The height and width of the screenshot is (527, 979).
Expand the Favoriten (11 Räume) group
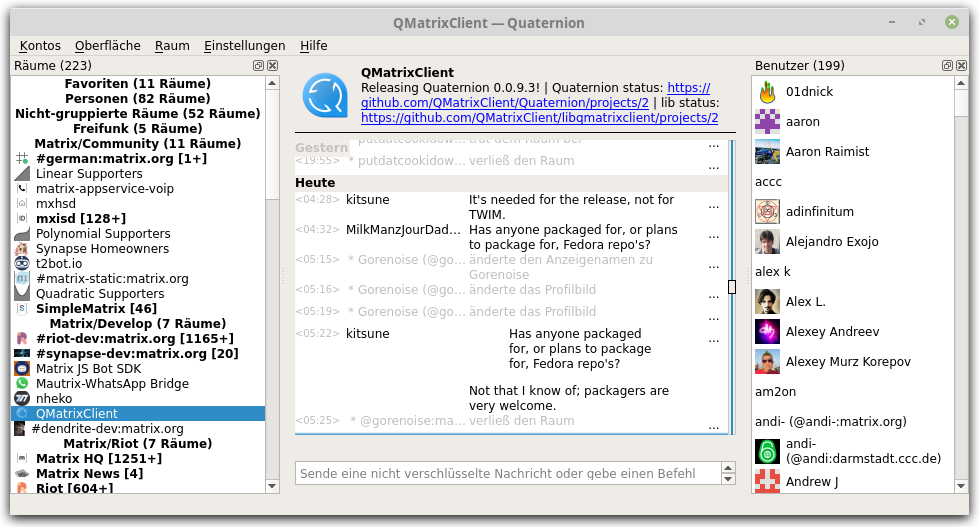tap(137, 84)
